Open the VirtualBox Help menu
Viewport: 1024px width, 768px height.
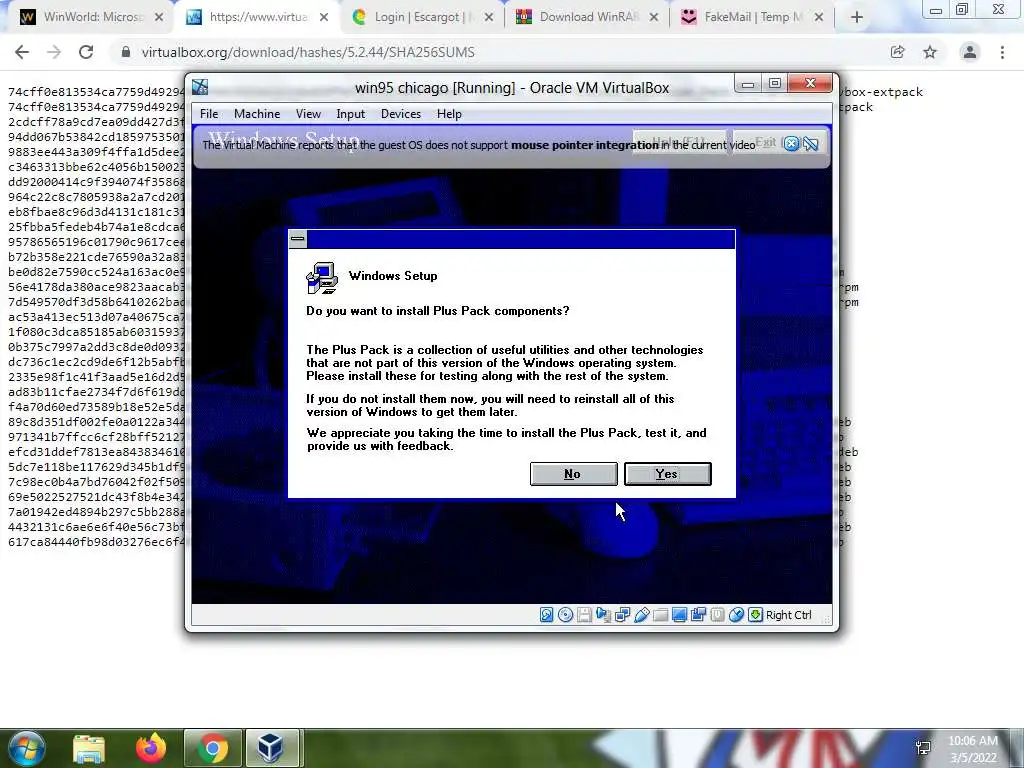point(449,114)
